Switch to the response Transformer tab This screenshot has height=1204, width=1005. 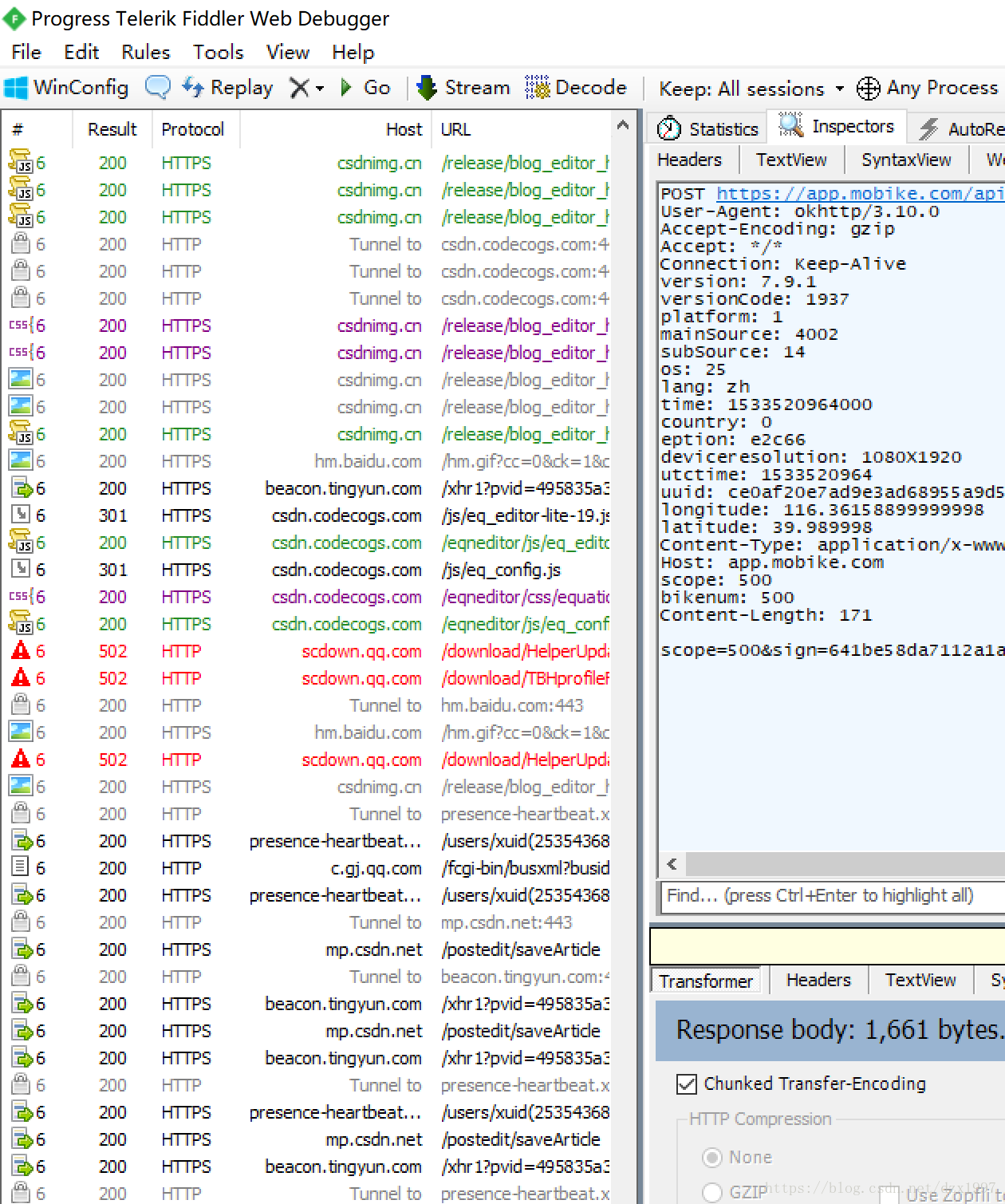coord(706,981)
